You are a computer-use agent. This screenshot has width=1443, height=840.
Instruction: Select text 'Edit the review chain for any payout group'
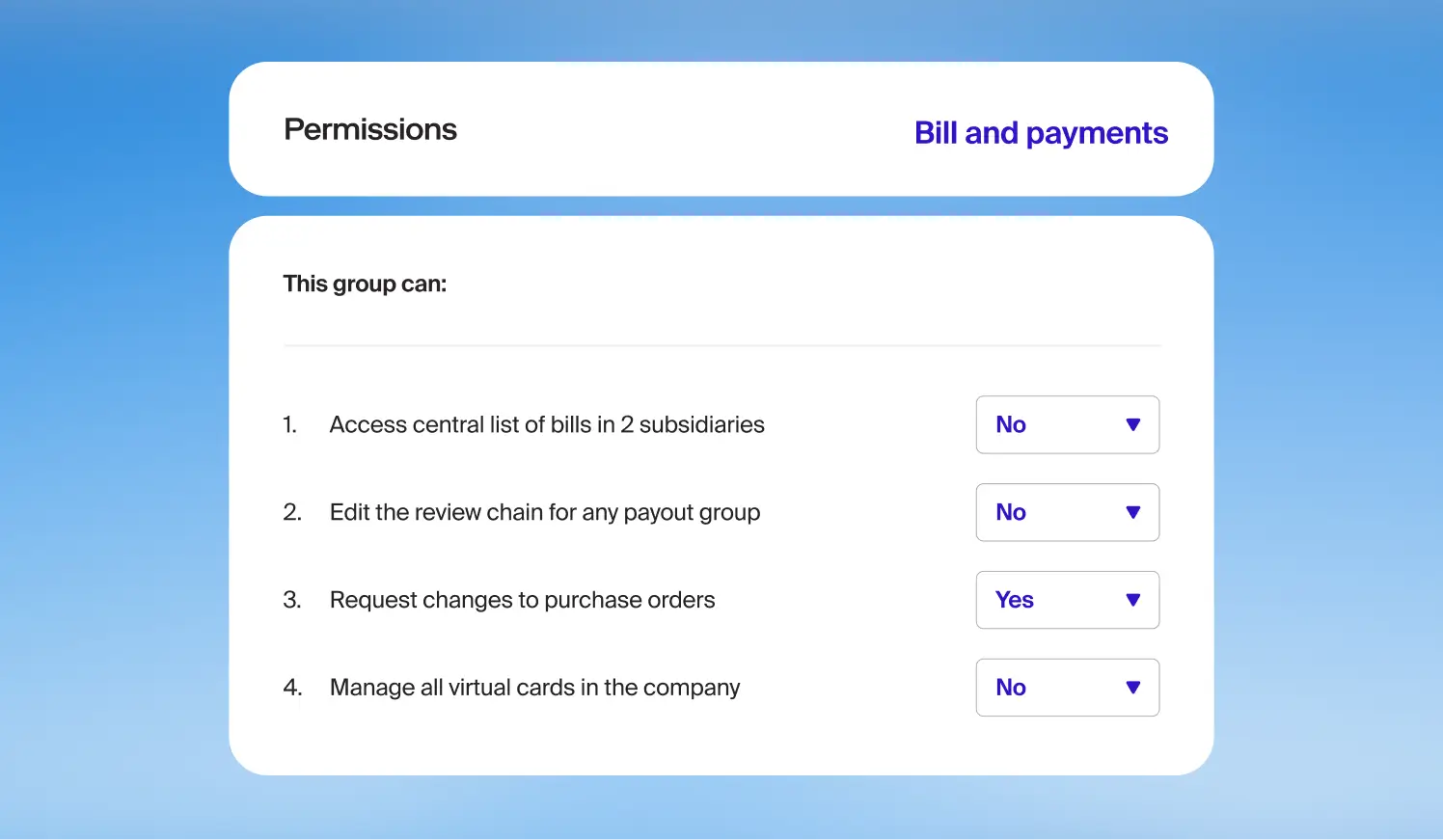click(545, 512)
